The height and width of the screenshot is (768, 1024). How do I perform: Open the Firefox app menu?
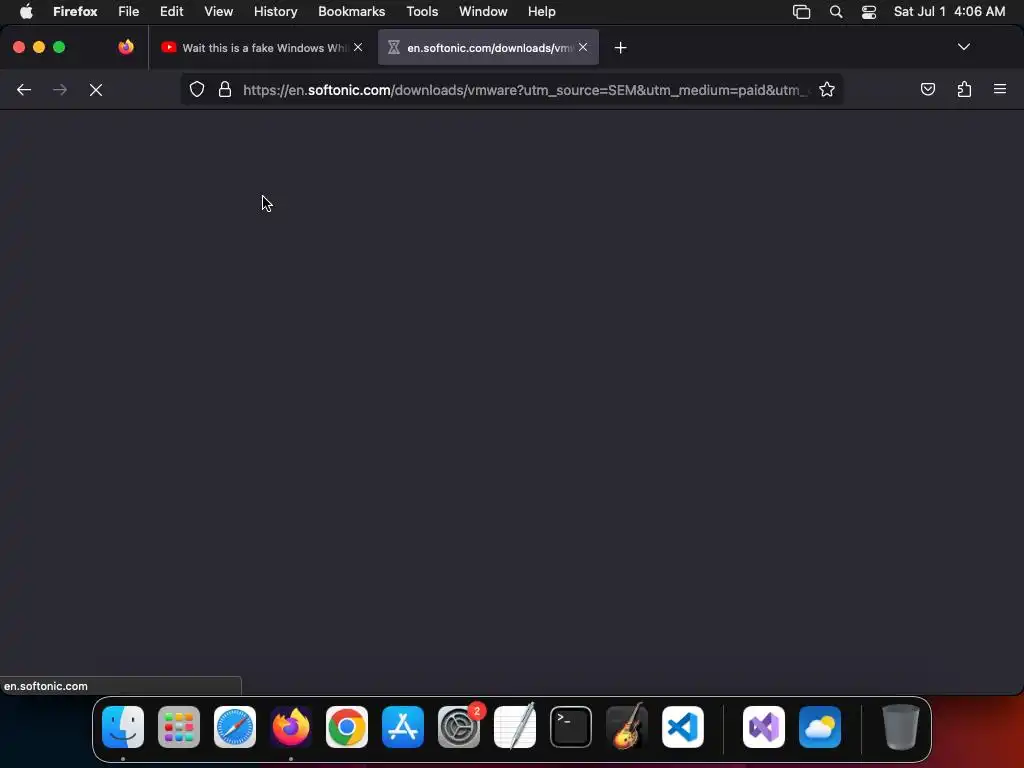pos(75,11)
